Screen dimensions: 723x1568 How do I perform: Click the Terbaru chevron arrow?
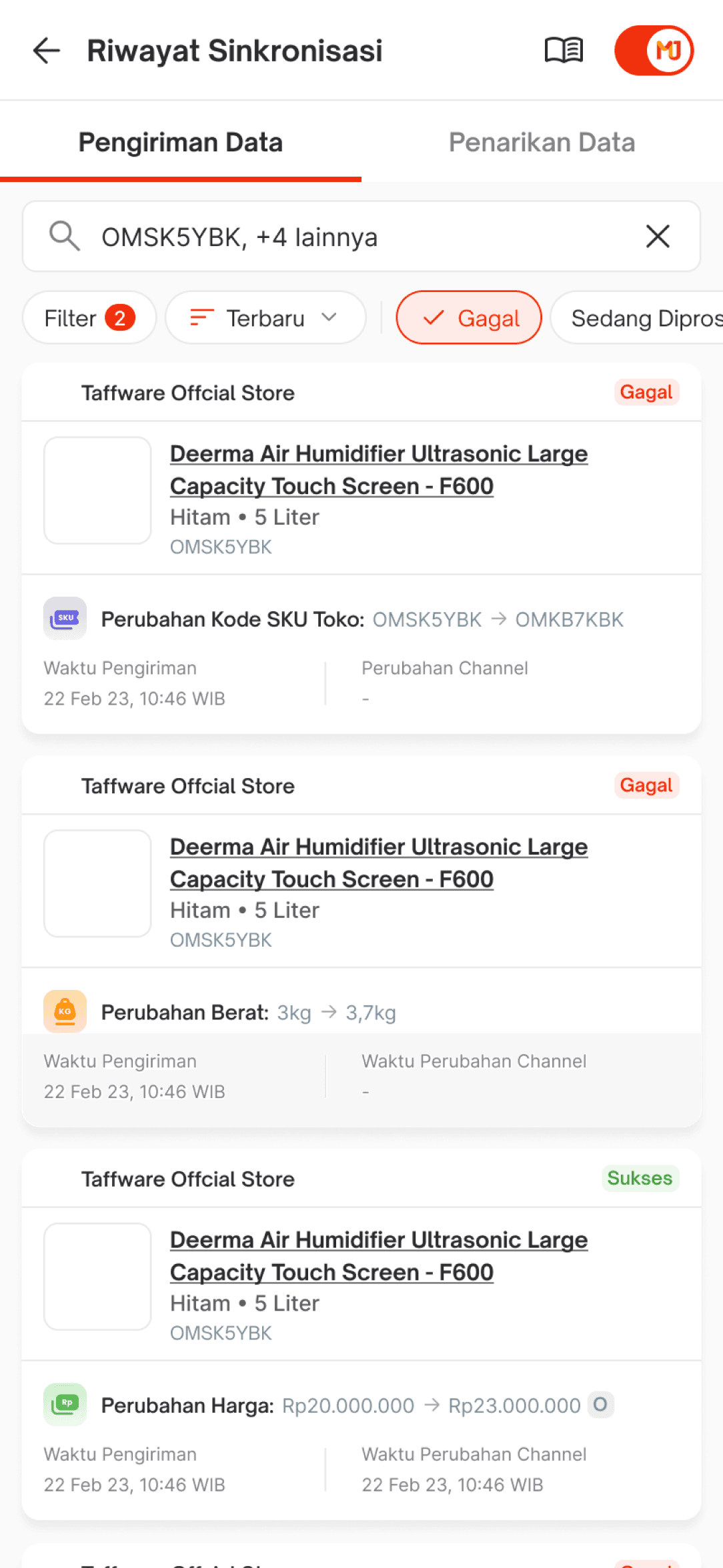point(329,317)
